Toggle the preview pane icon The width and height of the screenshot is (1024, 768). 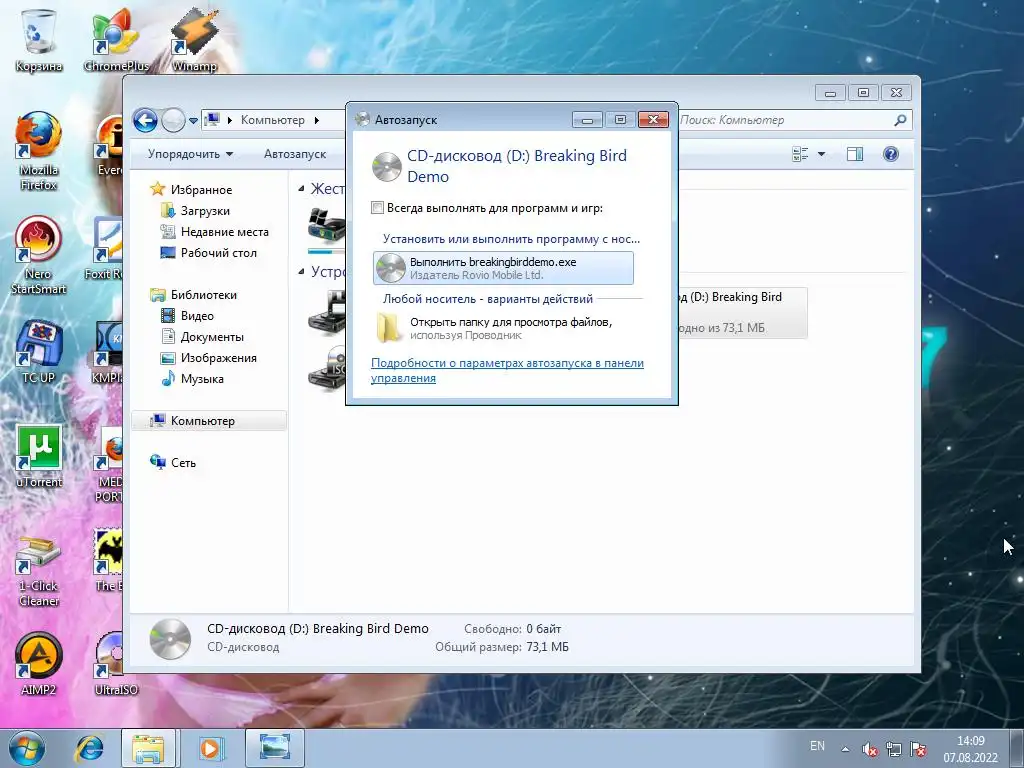[855, 154]
